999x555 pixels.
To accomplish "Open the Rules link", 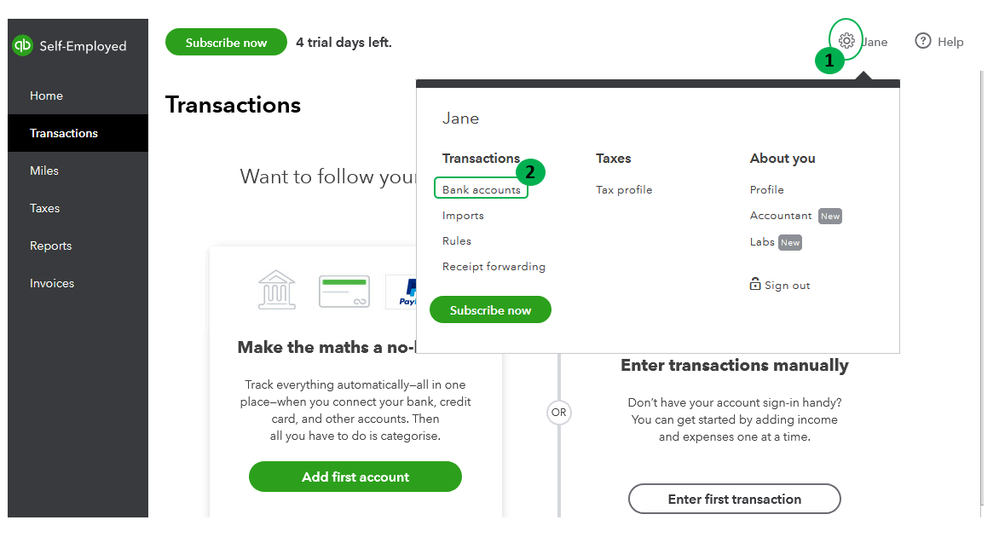I will (457, 241).
